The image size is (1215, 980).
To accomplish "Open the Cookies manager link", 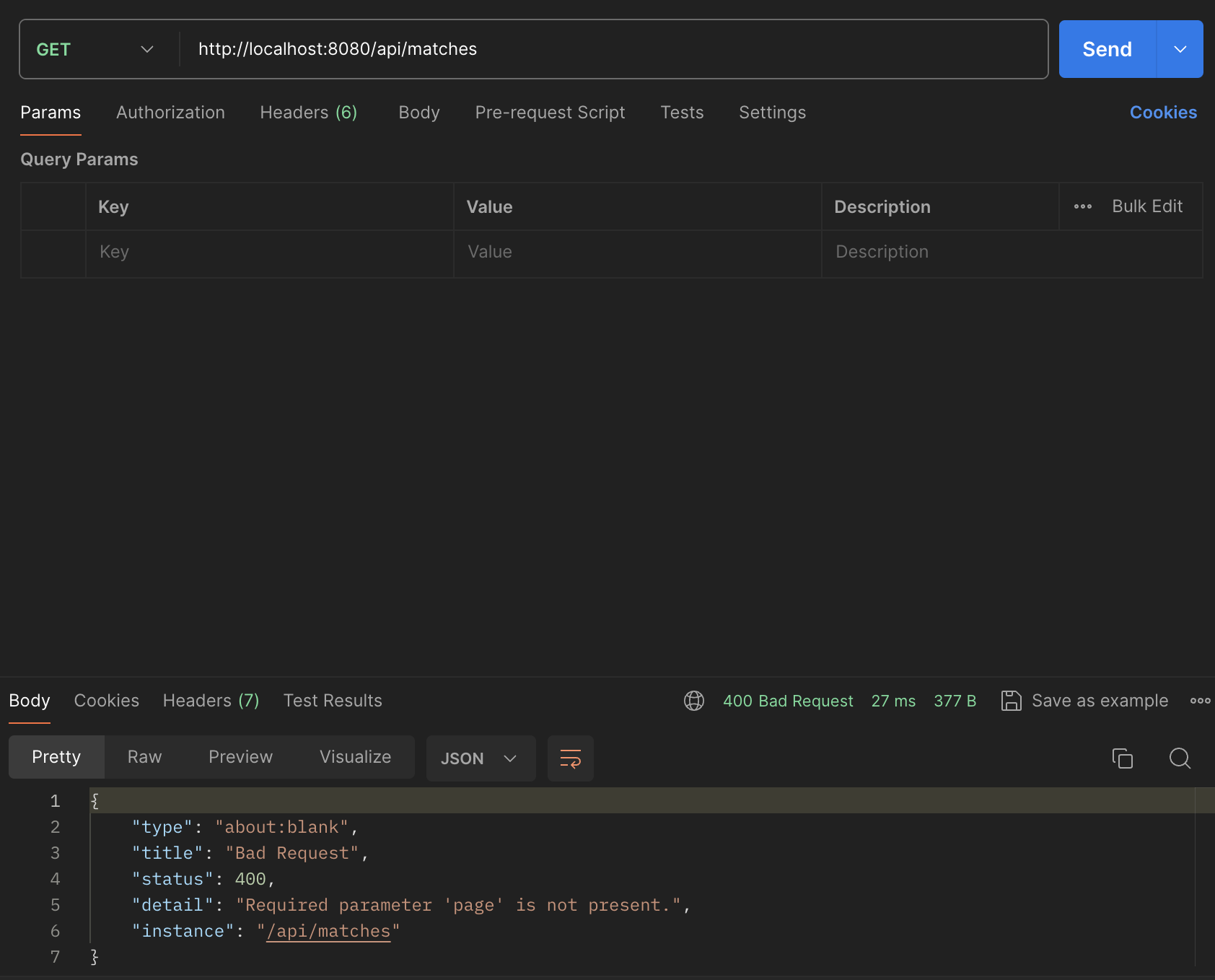I will tap(1163, 113).
